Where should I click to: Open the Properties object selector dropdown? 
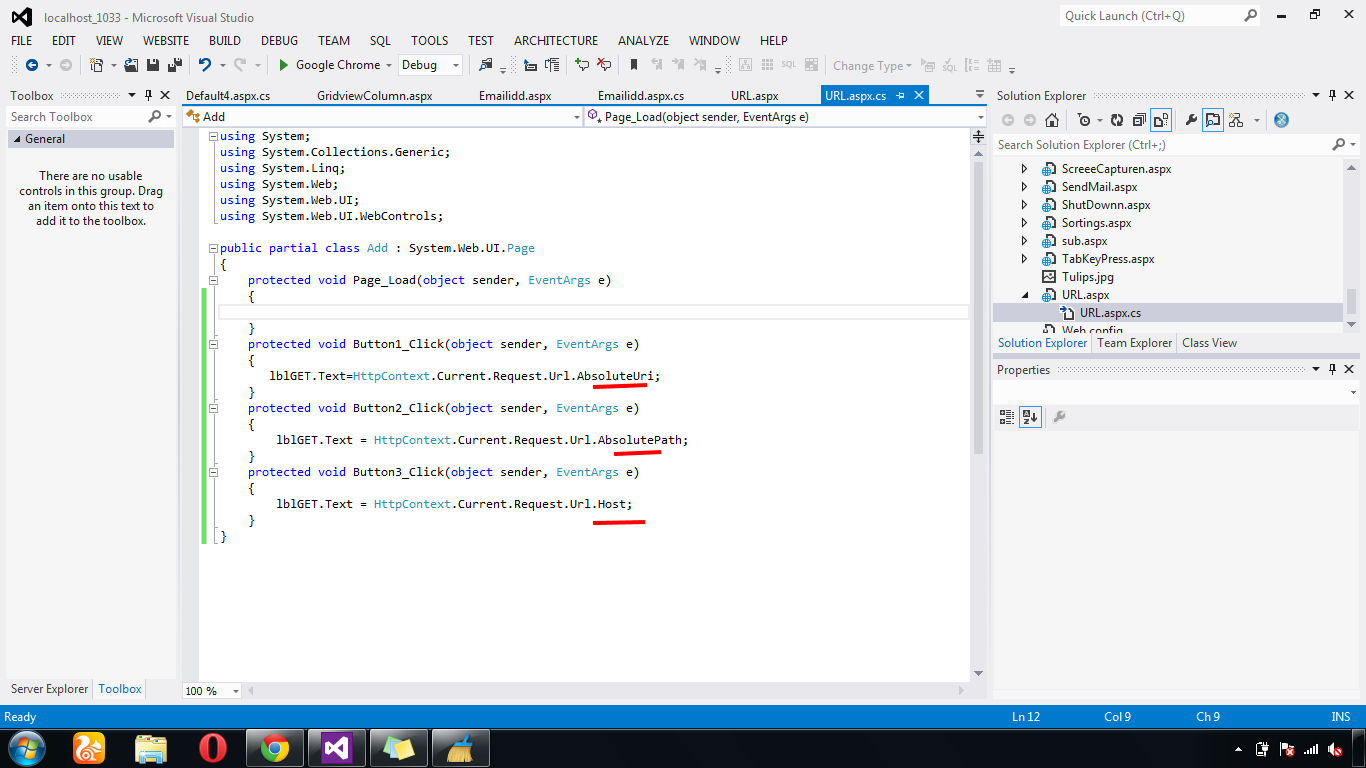pos(1352,394)
